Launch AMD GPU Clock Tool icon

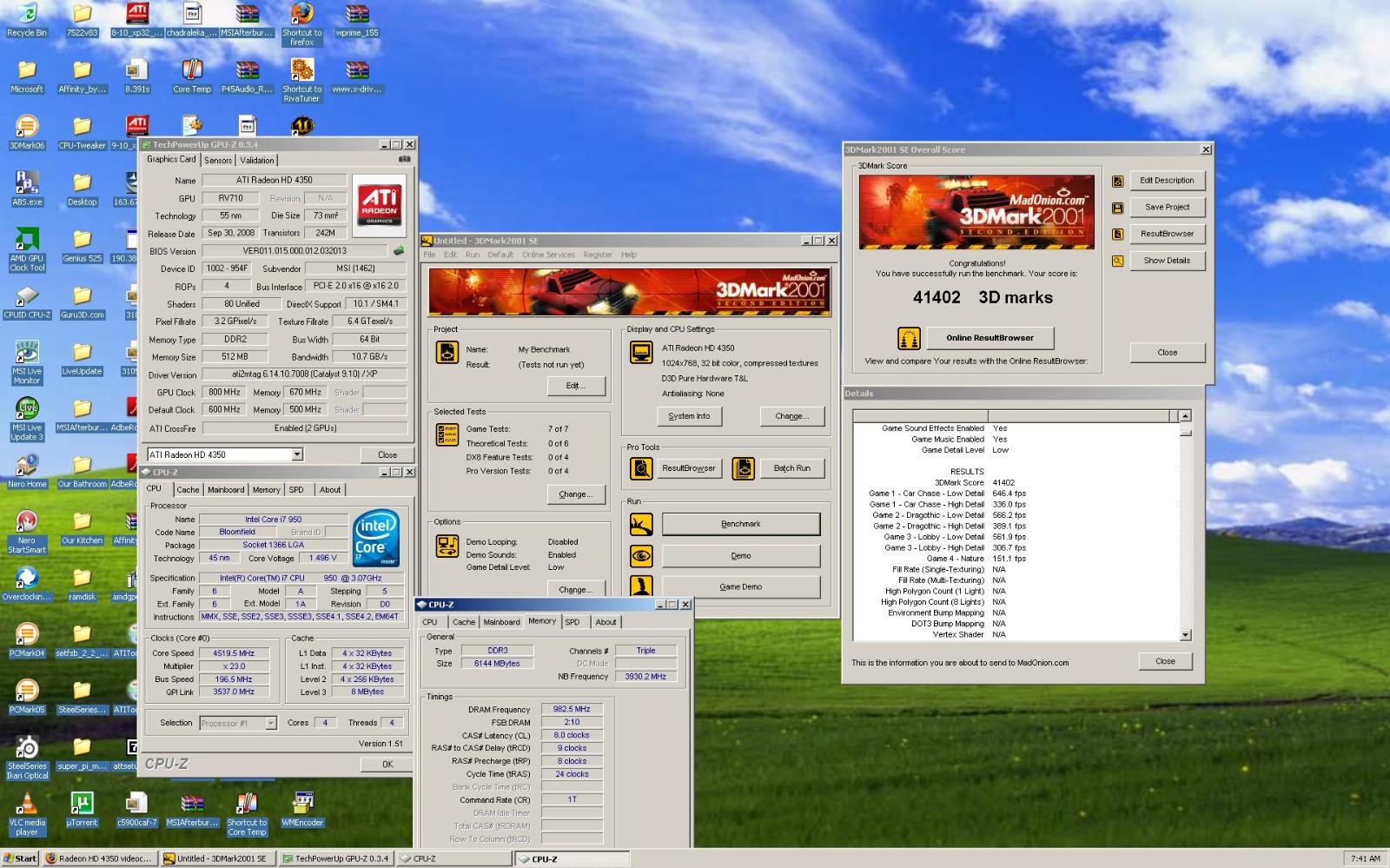(27, 250)
